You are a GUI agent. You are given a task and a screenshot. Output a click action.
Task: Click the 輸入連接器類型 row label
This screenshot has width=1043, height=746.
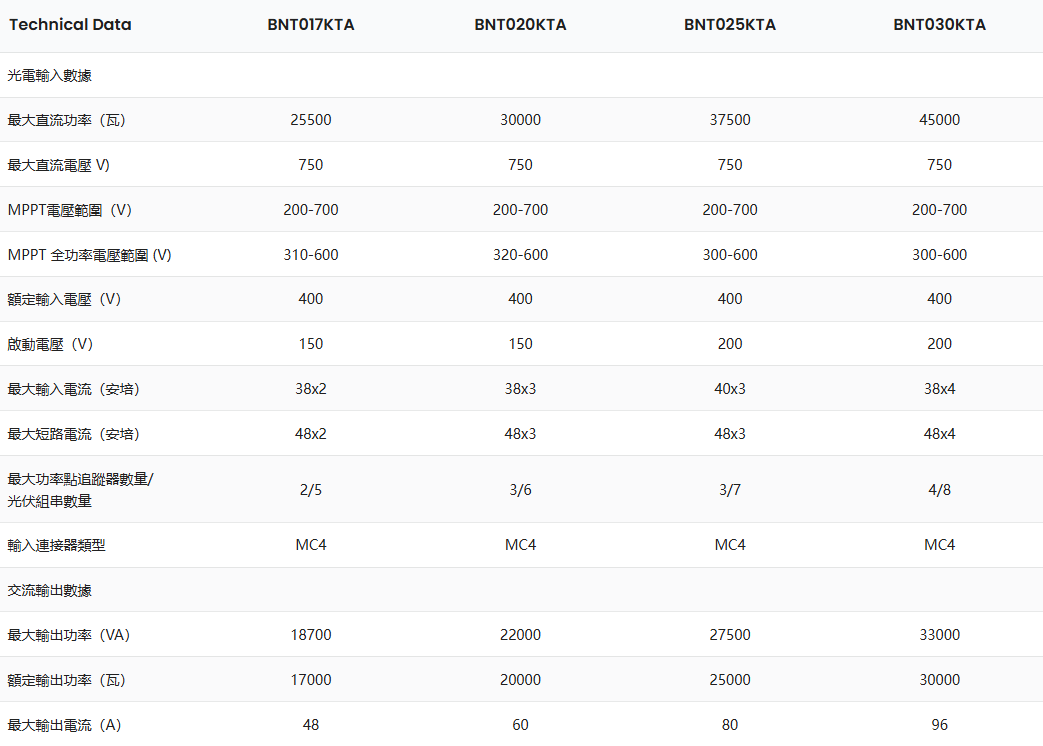point(56,545)
